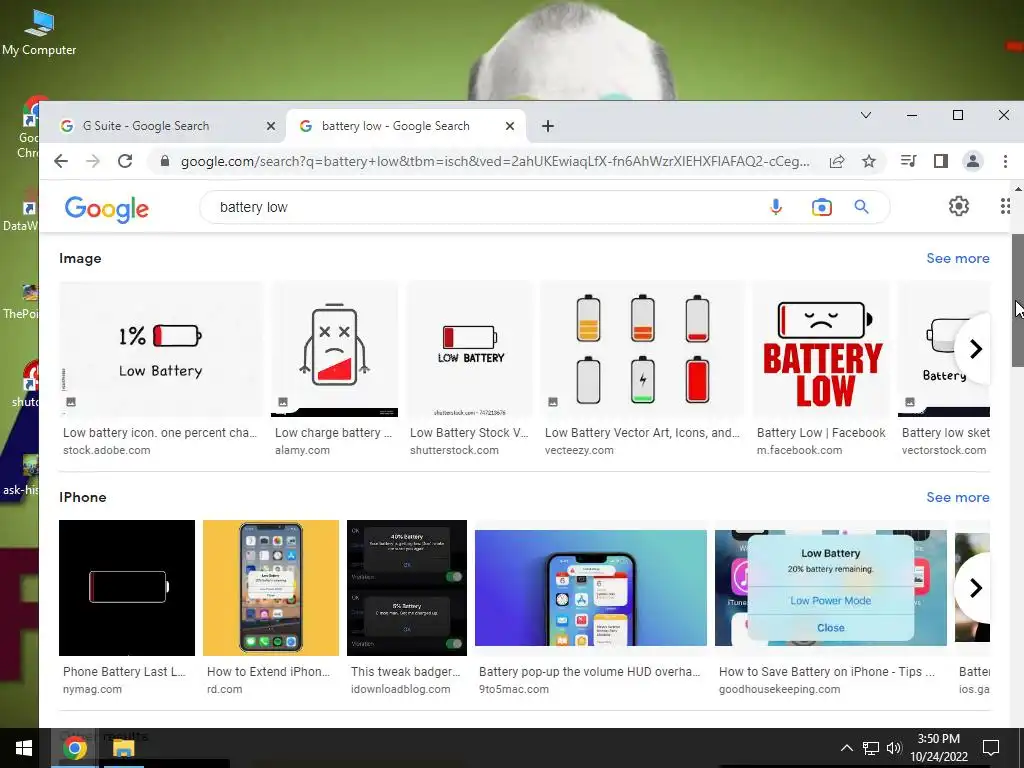Click 'Low battery icon. one percent cha...' title

(x=160, y=432)
